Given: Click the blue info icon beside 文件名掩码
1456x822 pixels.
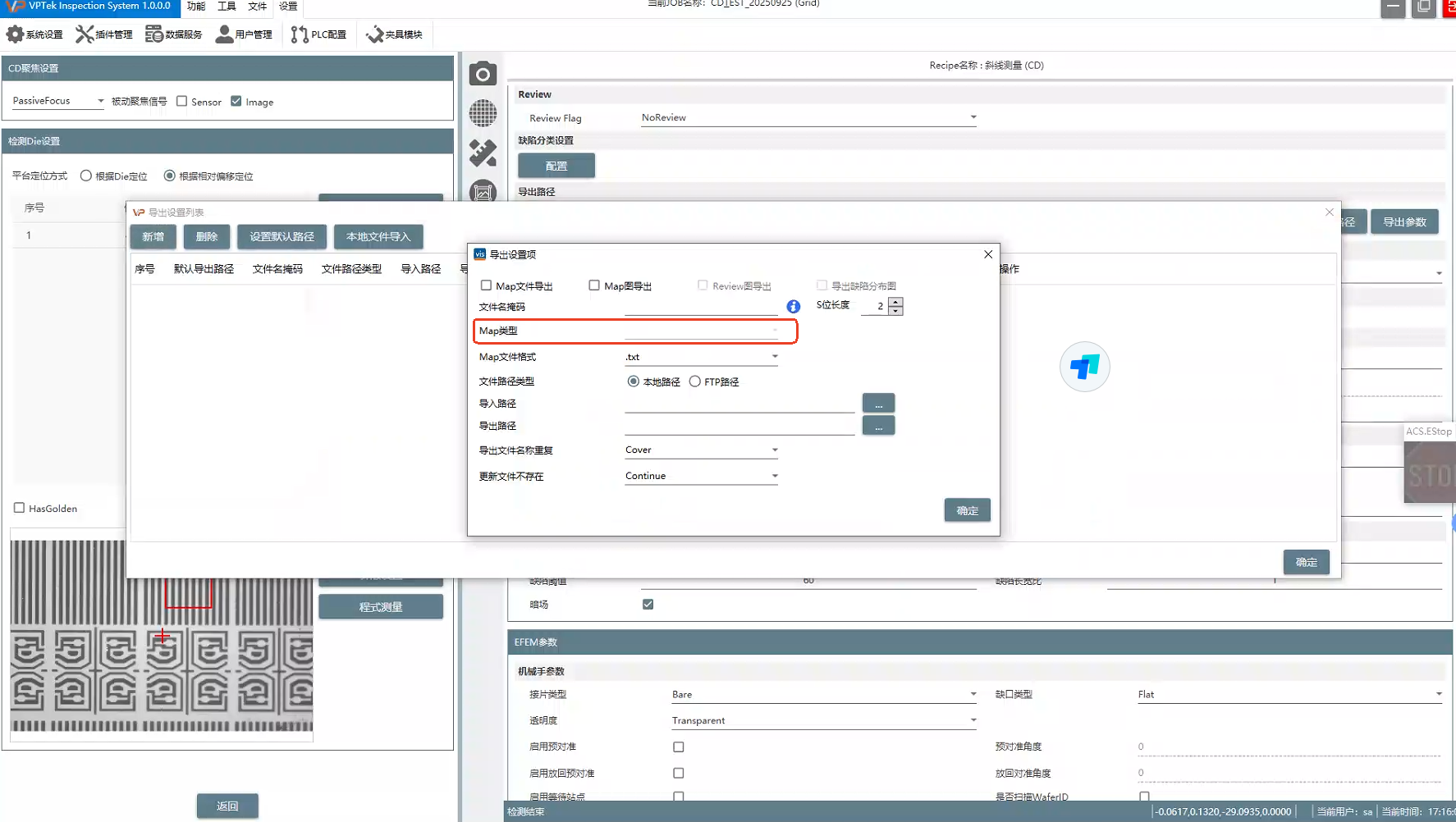Looking at the screenshot, I should click(x=793, y=307).
